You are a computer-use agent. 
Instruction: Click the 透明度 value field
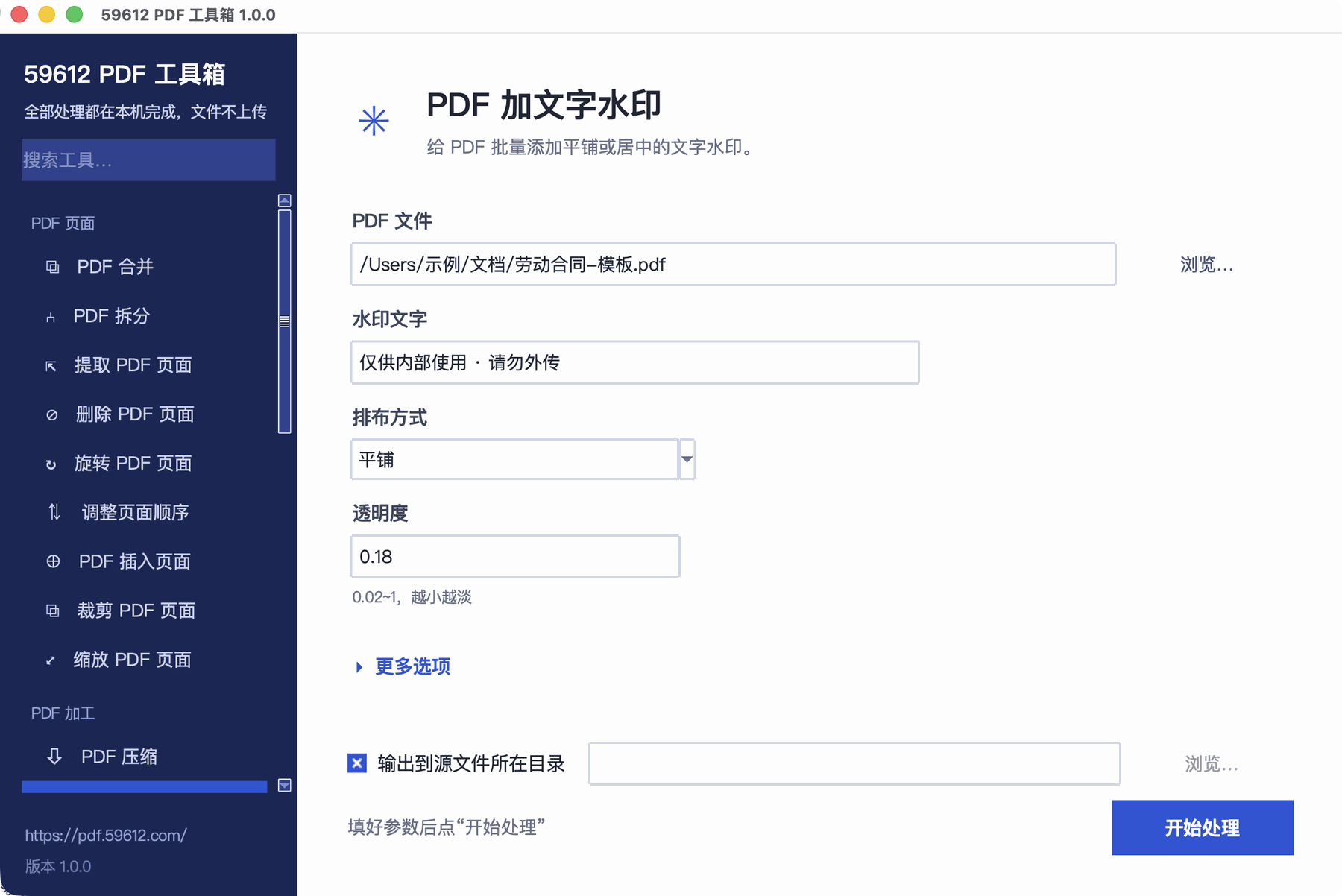pyautogui.click(x=515, y=556)
